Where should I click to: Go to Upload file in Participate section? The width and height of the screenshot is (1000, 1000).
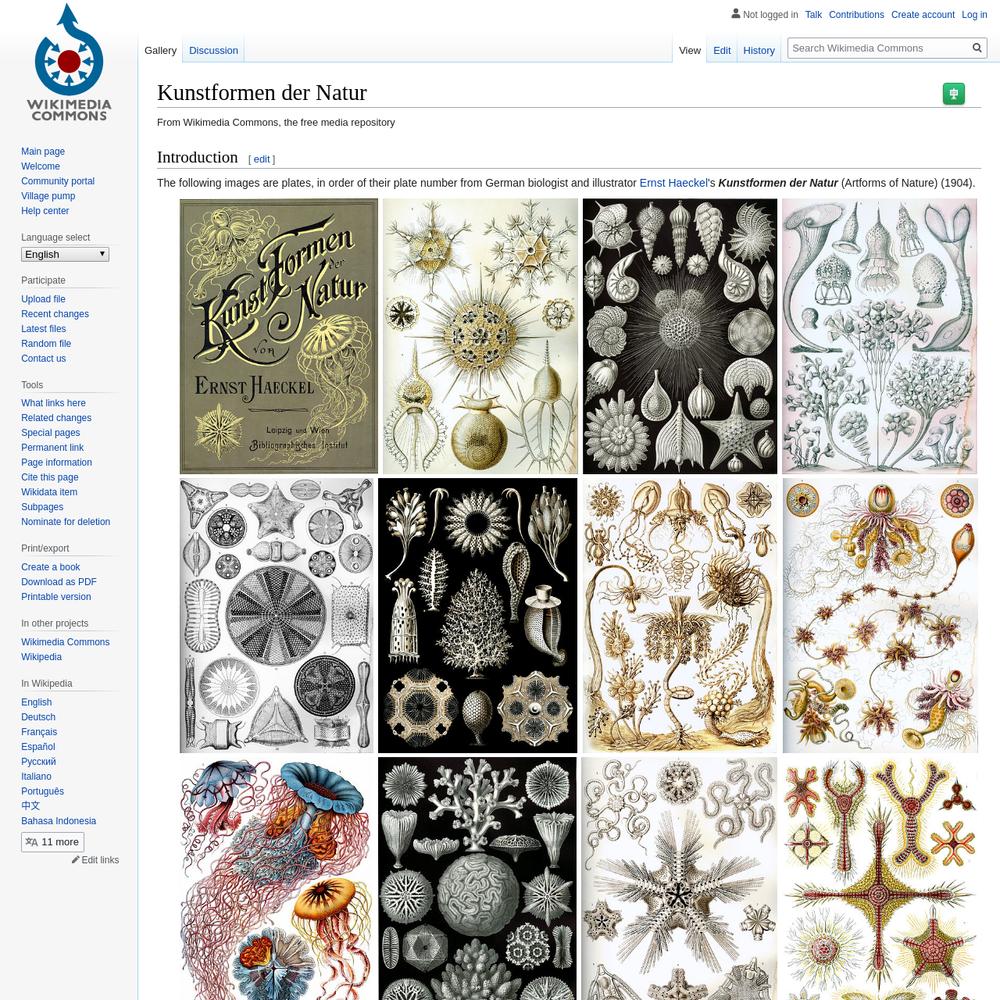(43, 299)
